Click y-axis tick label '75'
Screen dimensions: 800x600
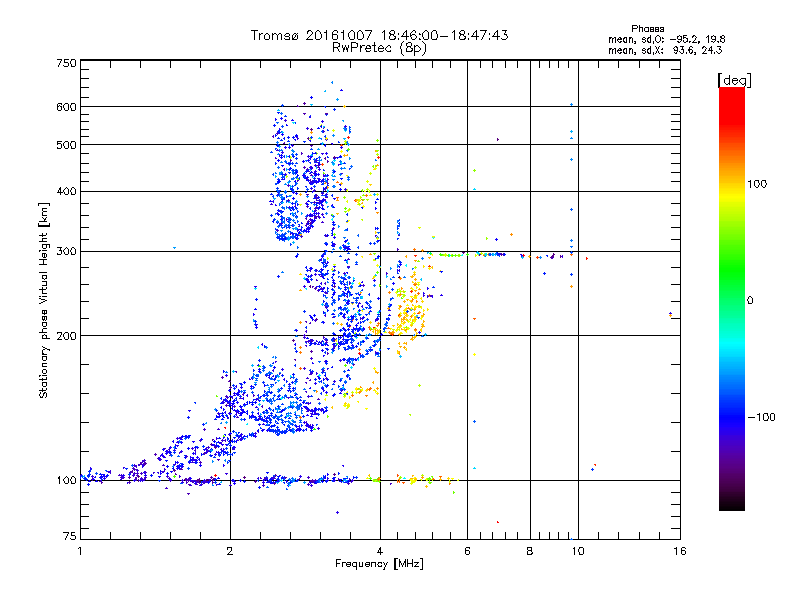[70, 536]
